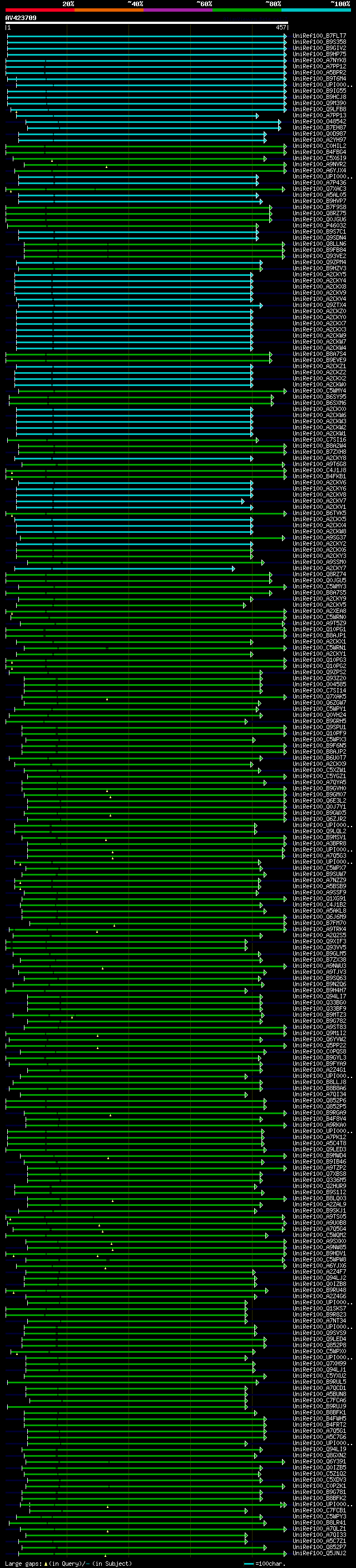Screen dimensions: 356x1568
Task: Open hit UniRef100_A7PP12
Action: (x=319, y=66)
